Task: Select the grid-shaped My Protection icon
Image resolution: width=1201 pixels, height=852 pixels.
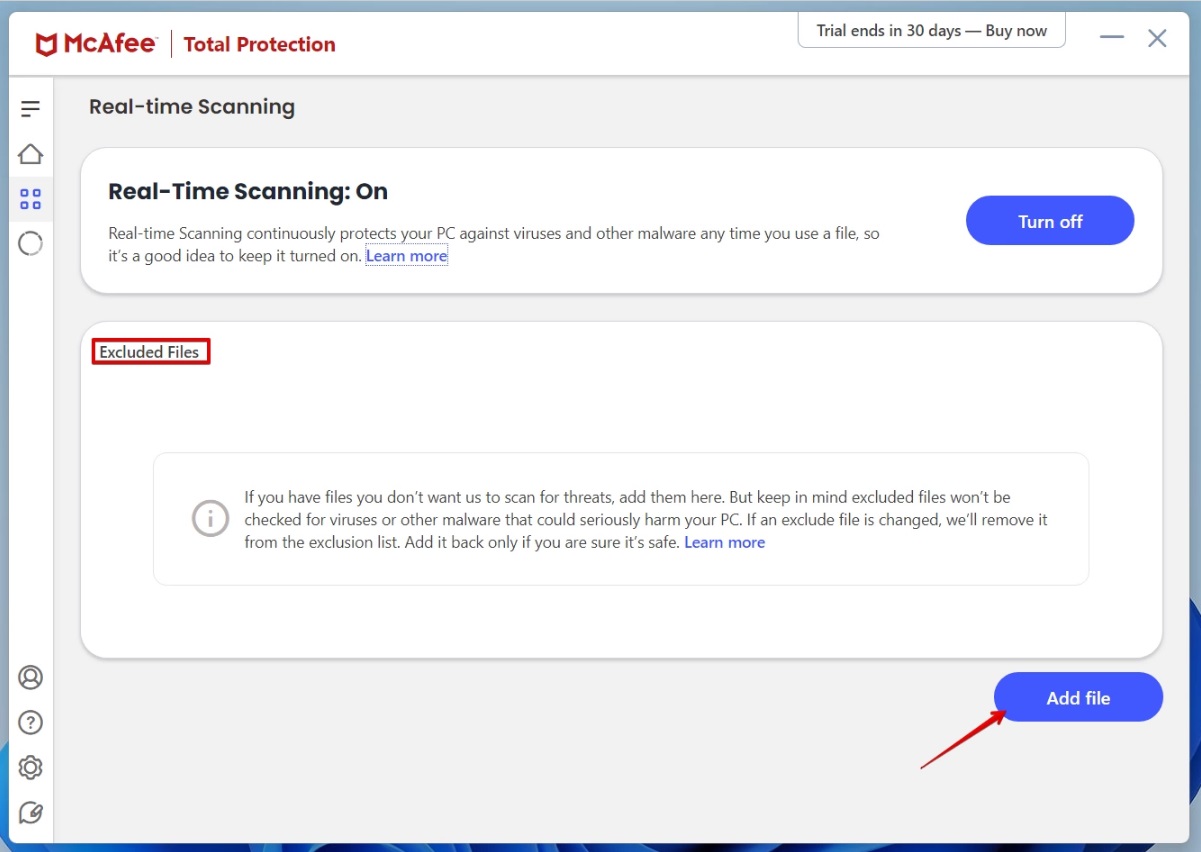Action: point(30,199)
